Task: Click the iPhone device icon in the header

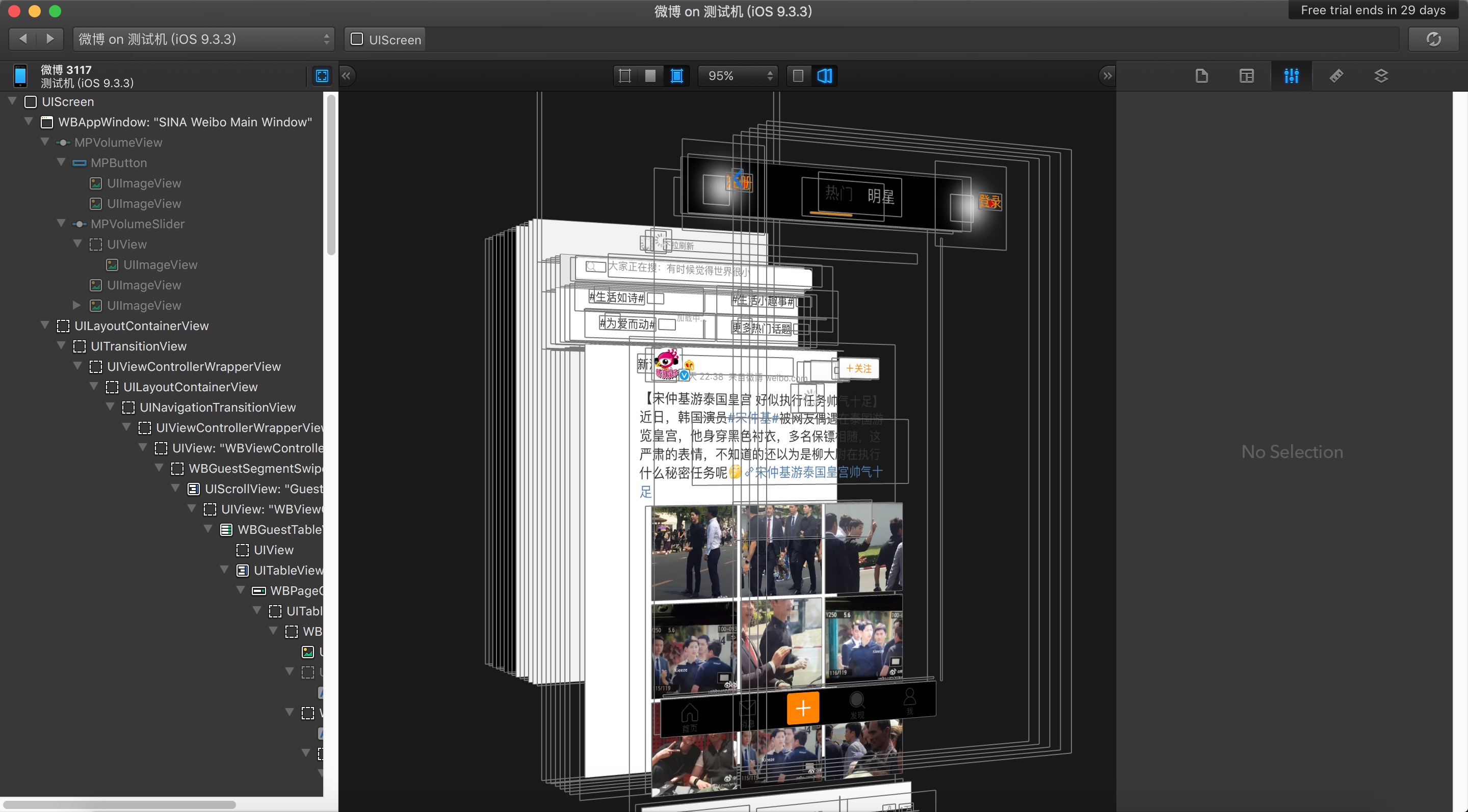Action: click(20, 76)
